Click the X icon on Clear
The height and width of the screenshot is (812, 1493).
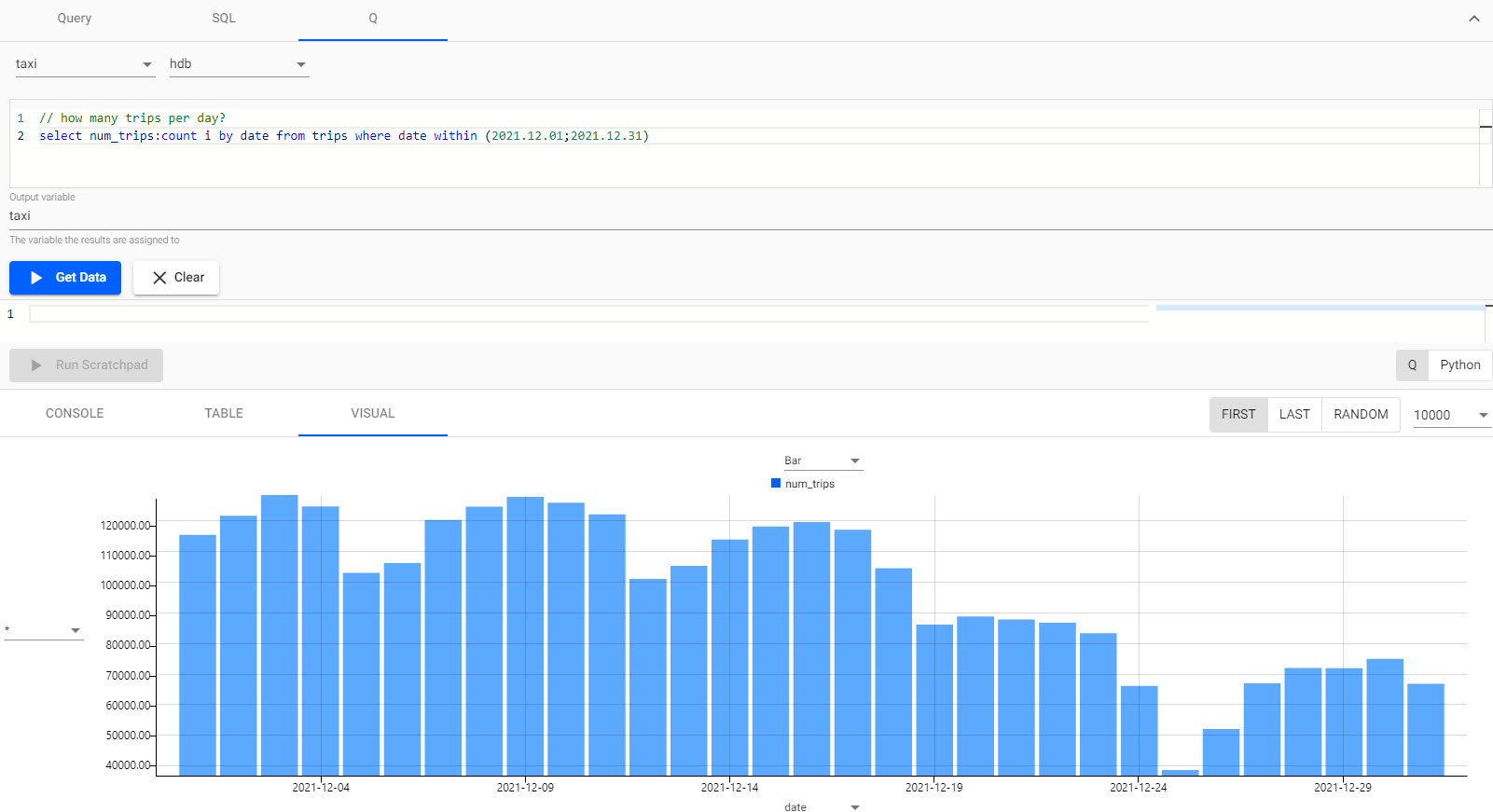[x=159, y=278]
